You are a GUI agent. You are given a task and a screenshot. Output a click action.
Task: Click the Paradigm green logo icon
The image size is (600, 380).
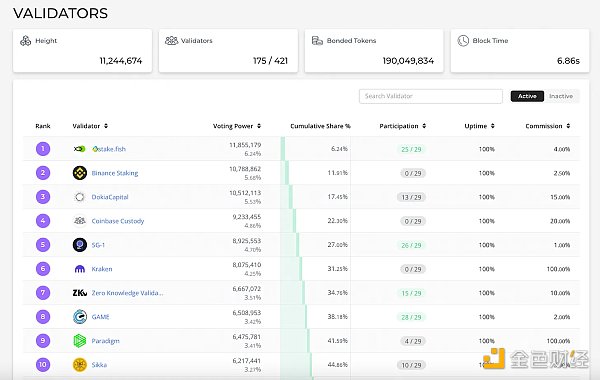click(x=80, y=341)
